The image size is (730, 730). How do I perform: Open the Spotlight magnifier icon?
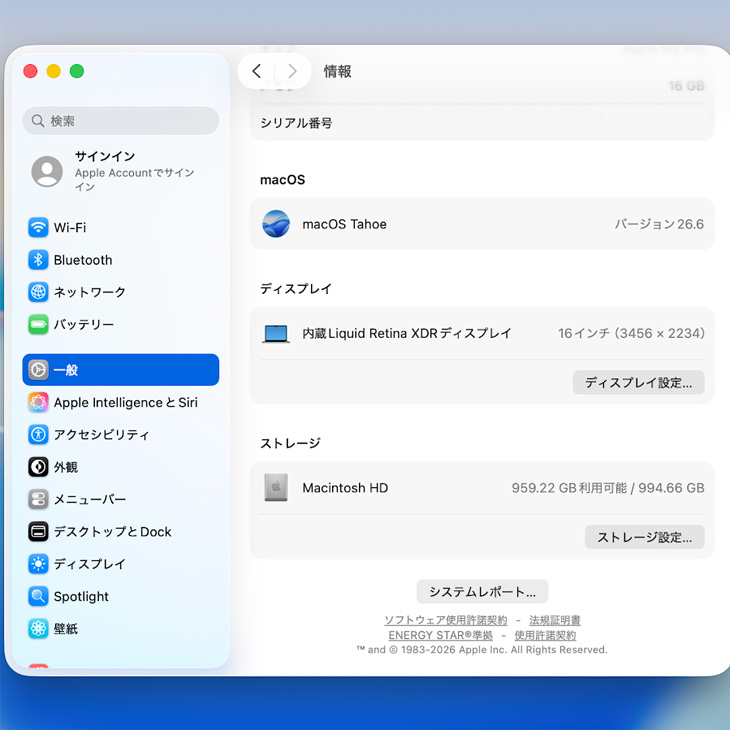(x=38, y=596)
